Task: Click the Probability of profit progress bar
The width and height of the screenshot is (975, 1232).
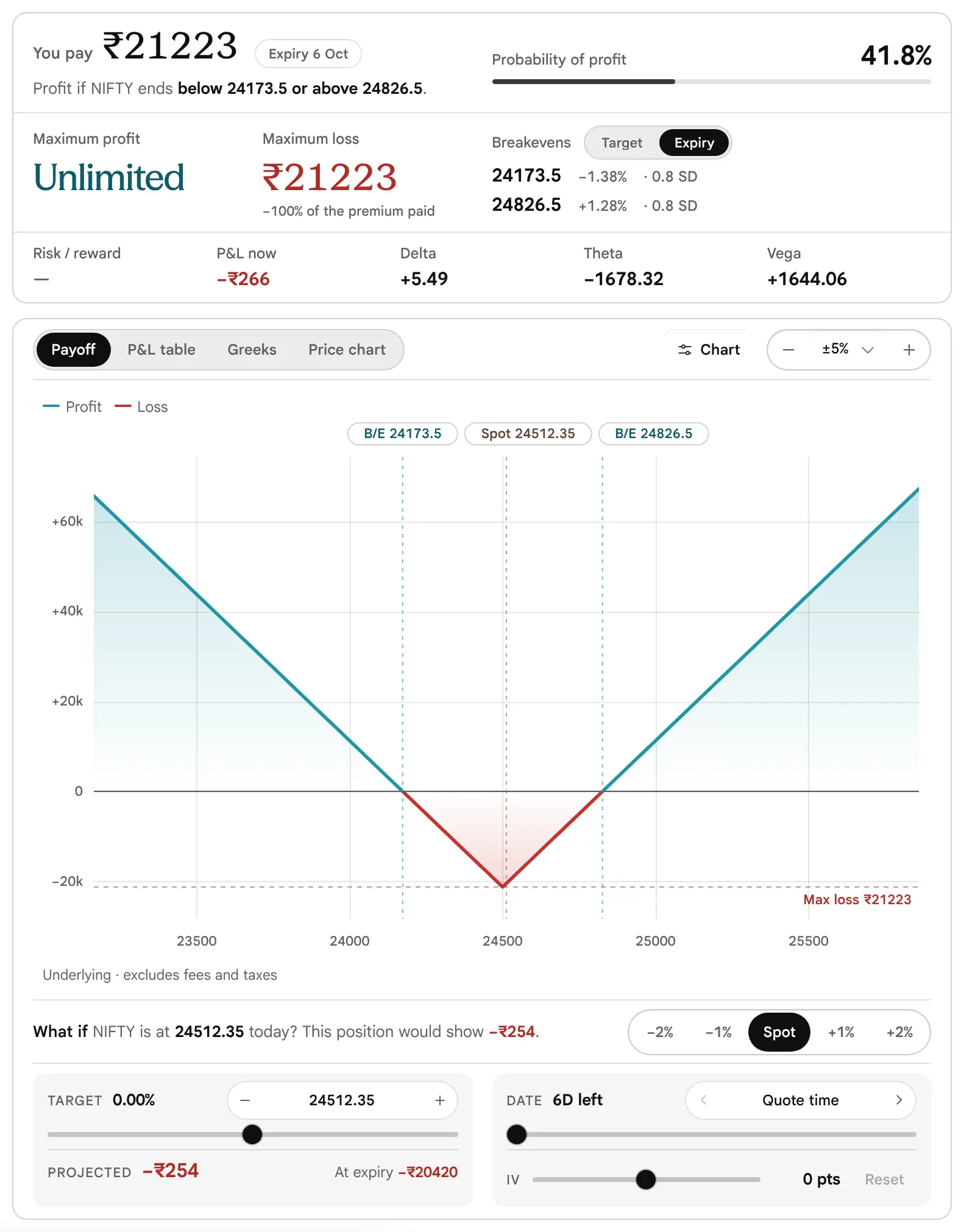Action: [x=712, y=82]
